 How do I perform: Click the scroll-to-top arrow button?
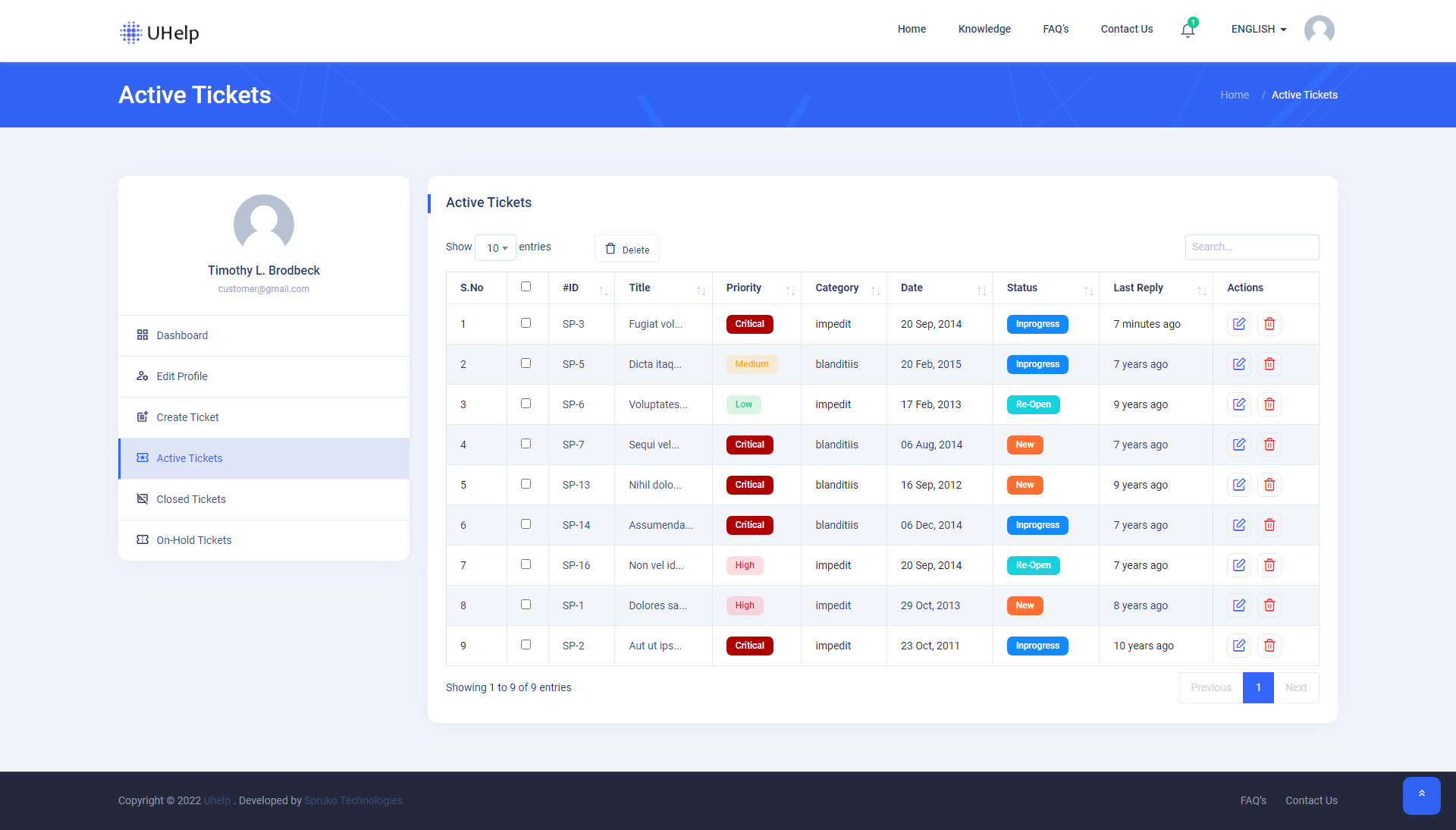(1422, 796)
